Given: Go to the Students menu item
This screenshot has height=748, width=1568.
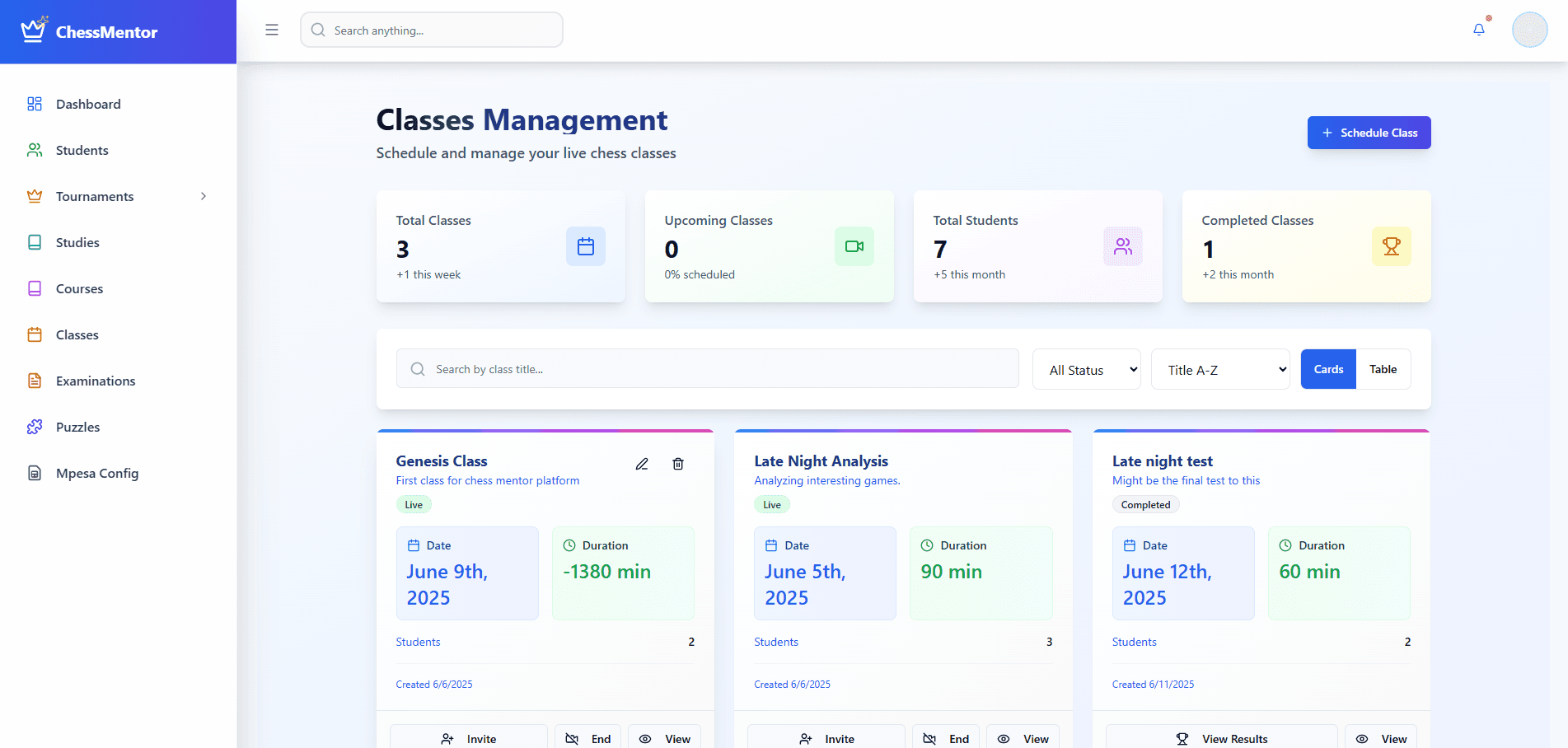Looking at the screenshot, I should click(x=118, y=150).
